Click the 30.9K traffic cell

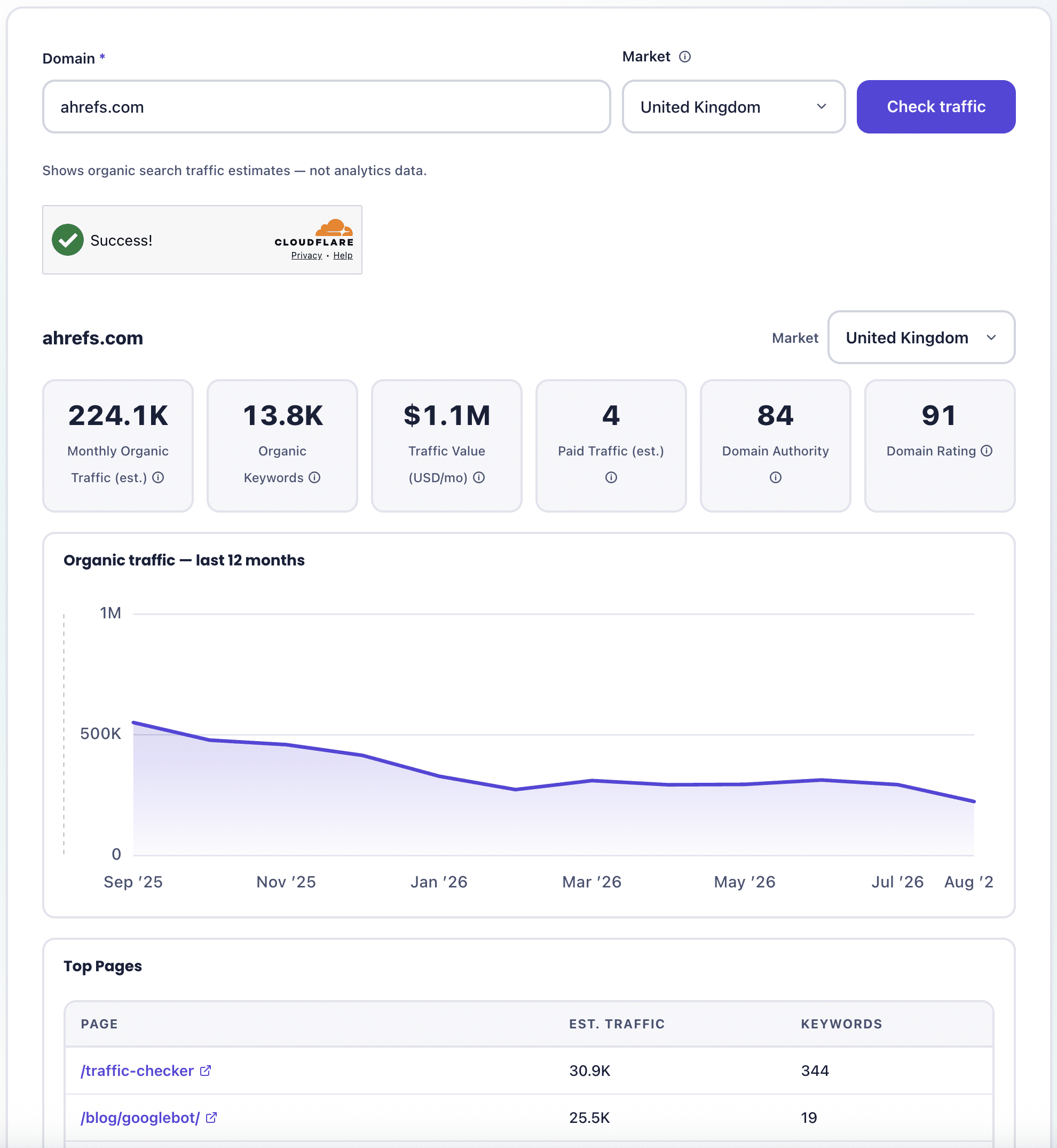(x=590, y=1070)
